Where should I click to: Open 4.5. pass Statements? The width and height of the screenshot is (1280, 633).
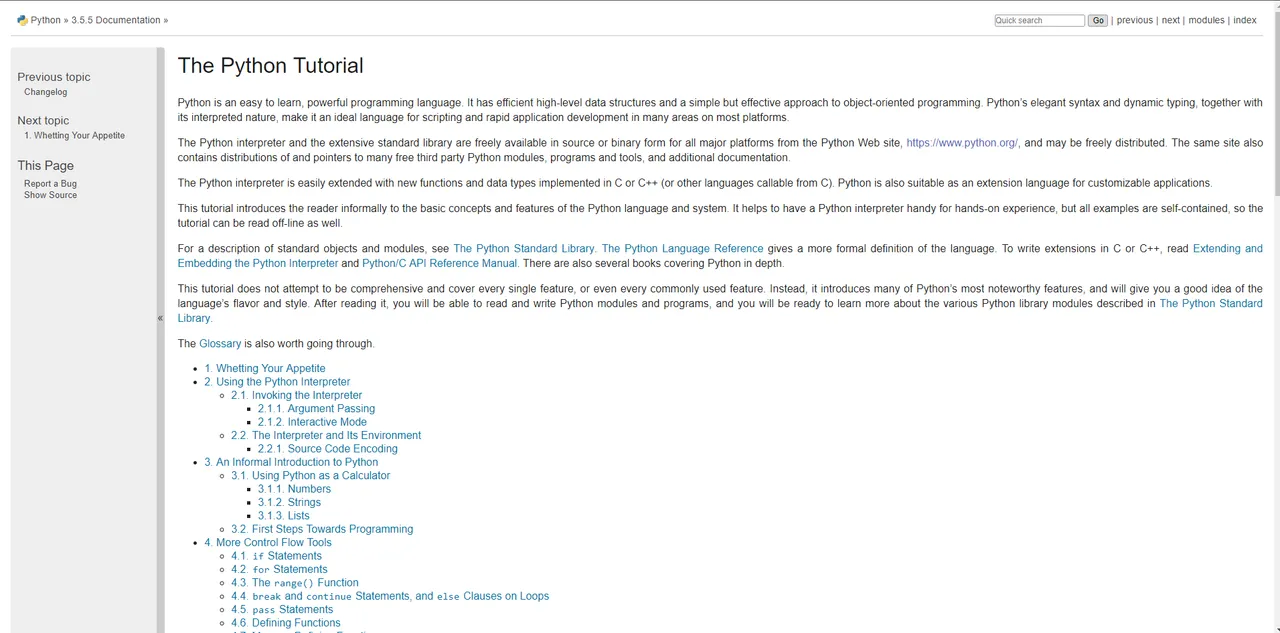(282, 610)
